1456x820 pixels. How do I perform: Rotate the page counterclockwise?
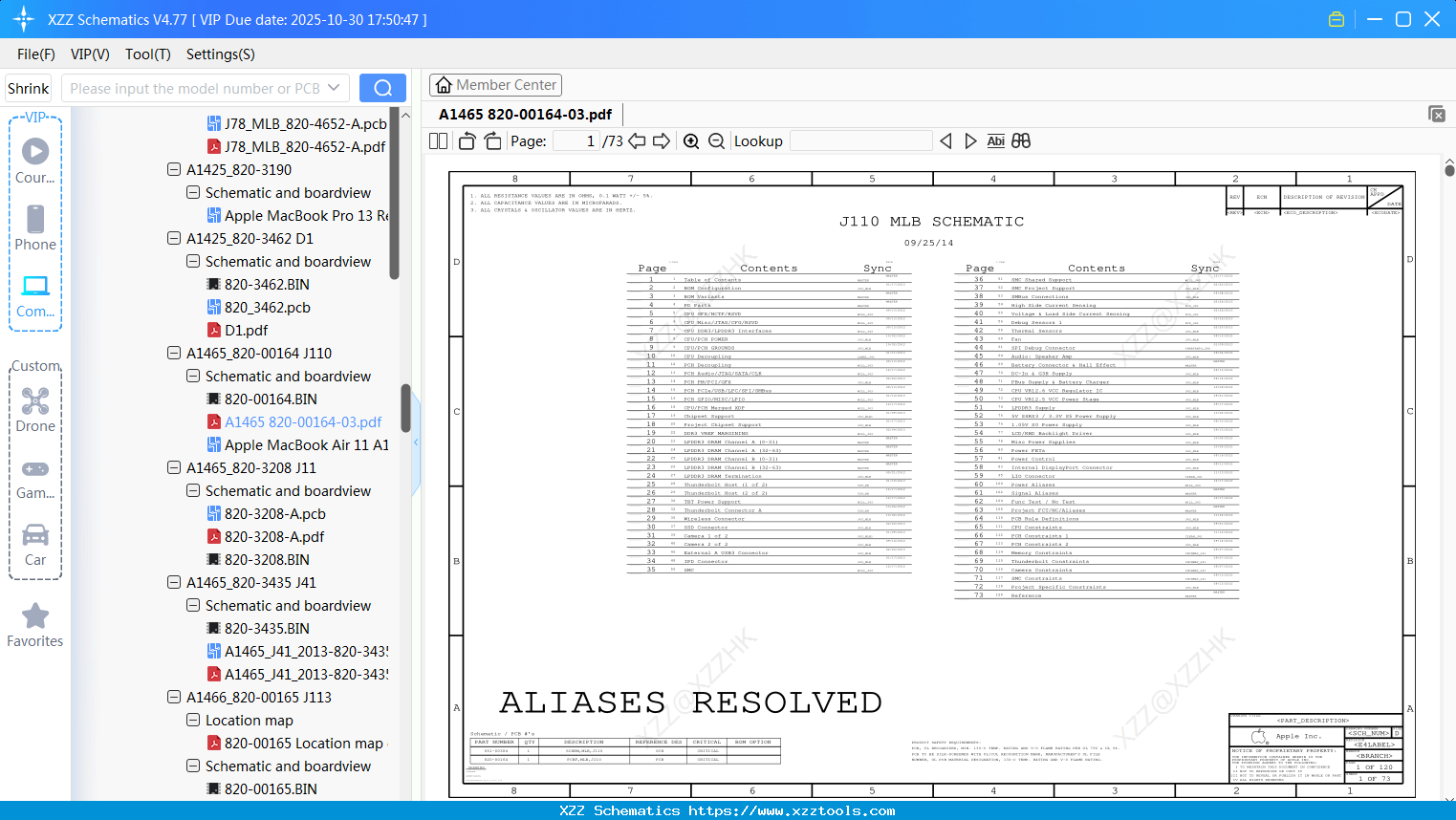coord(467,141)
